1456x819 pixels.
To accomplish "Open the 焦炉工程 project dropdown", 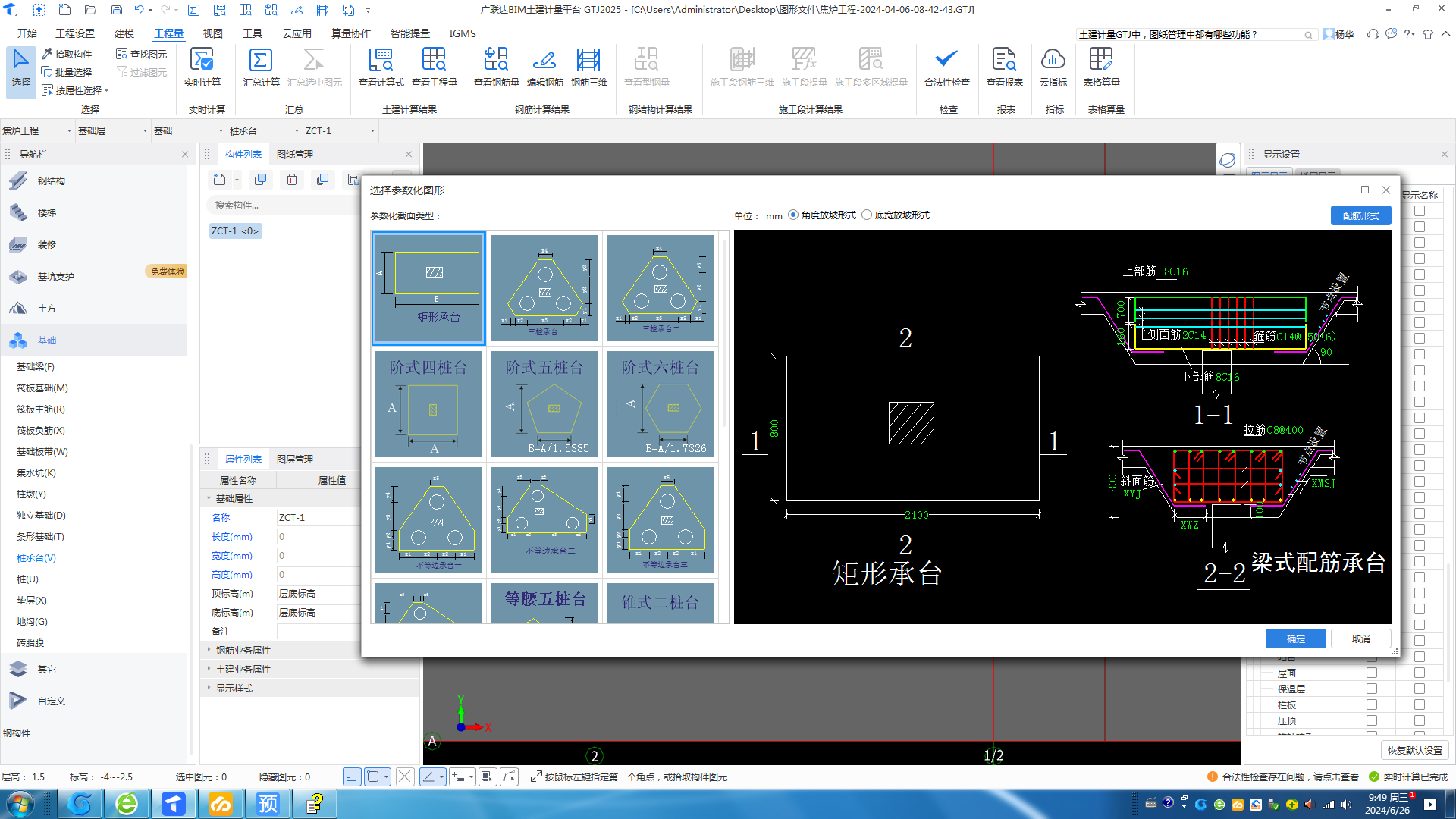I will click(37, 130).
